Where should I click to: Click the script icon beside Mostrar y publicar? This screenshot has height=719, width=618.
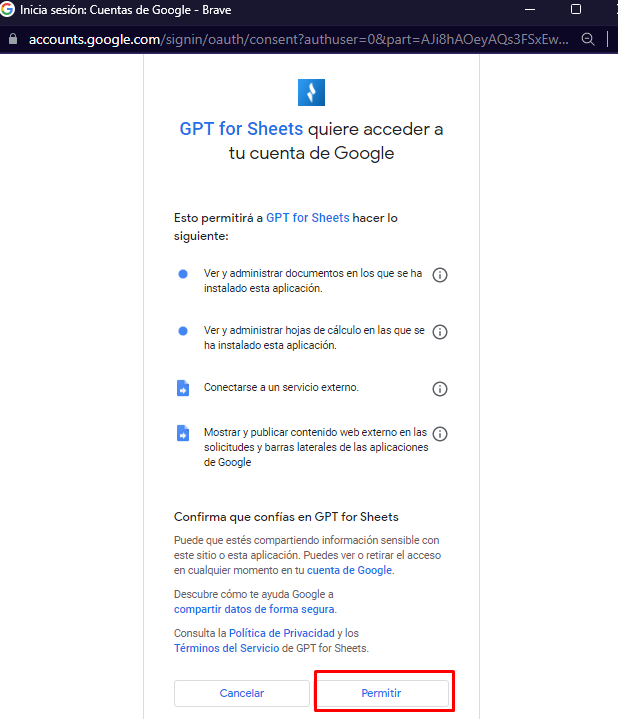click(183, 433)
